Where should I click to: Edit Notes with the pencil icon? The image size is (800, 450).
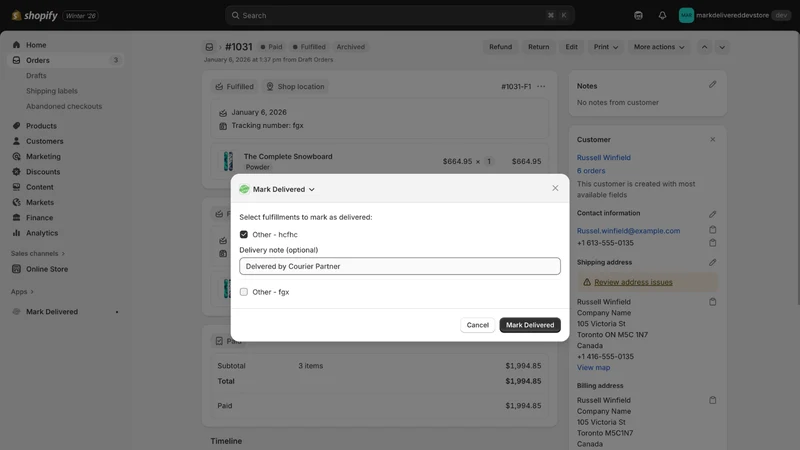pyautogui.click(x=712, y=84)
